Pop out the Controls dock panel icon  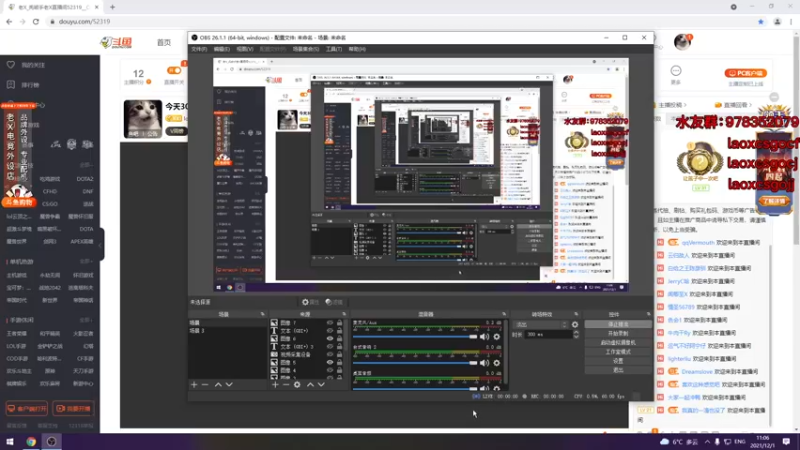click(648, 314)
